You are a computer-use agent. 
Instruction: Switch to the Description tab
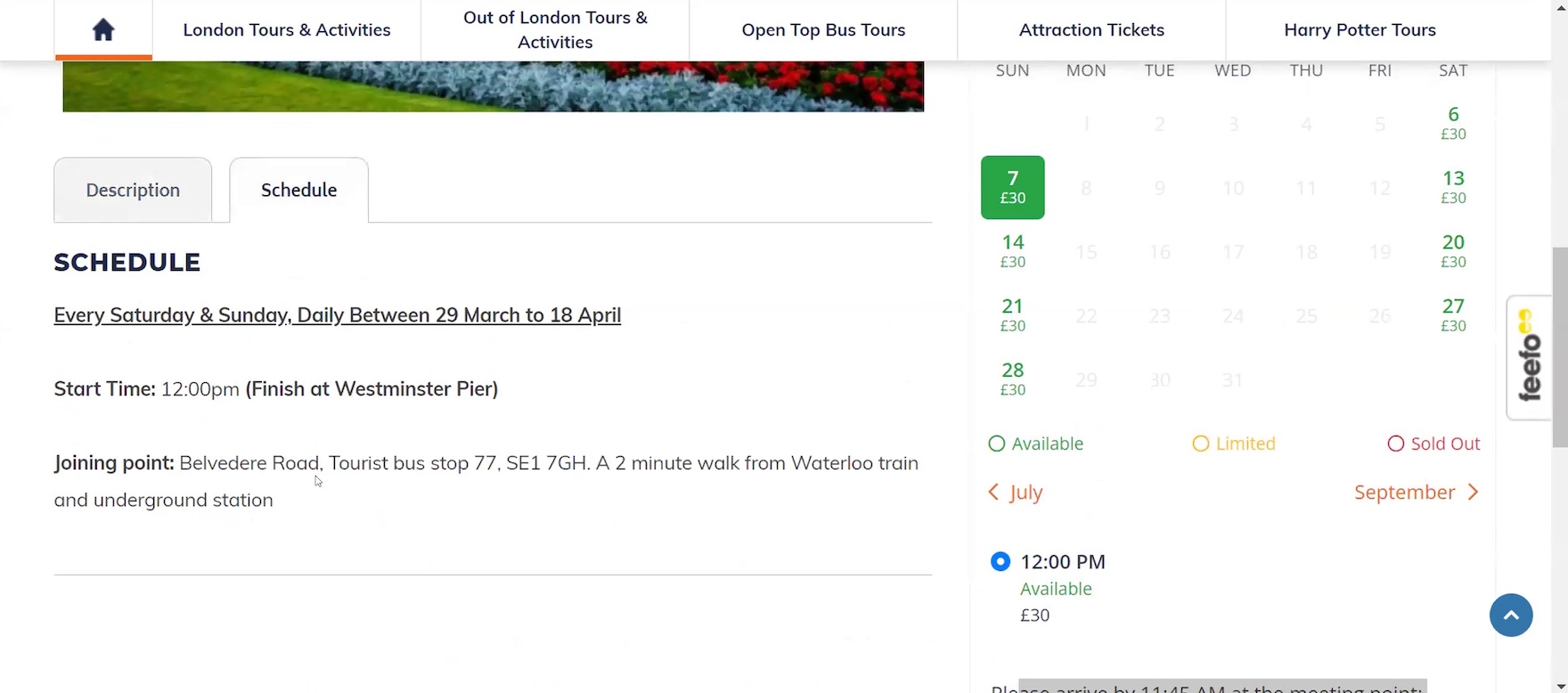click(133, 191)
